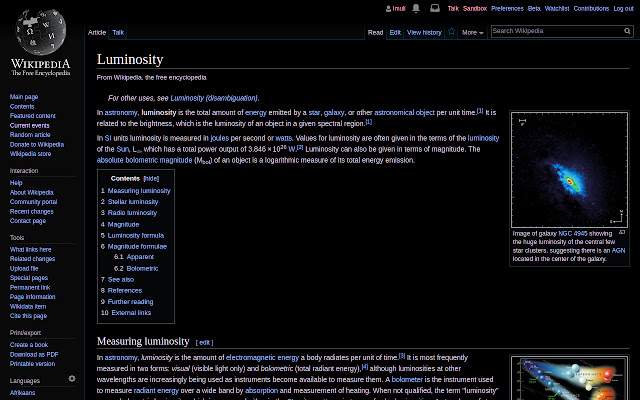Click the user profile icon for Imuli

(x=388, y=8)
